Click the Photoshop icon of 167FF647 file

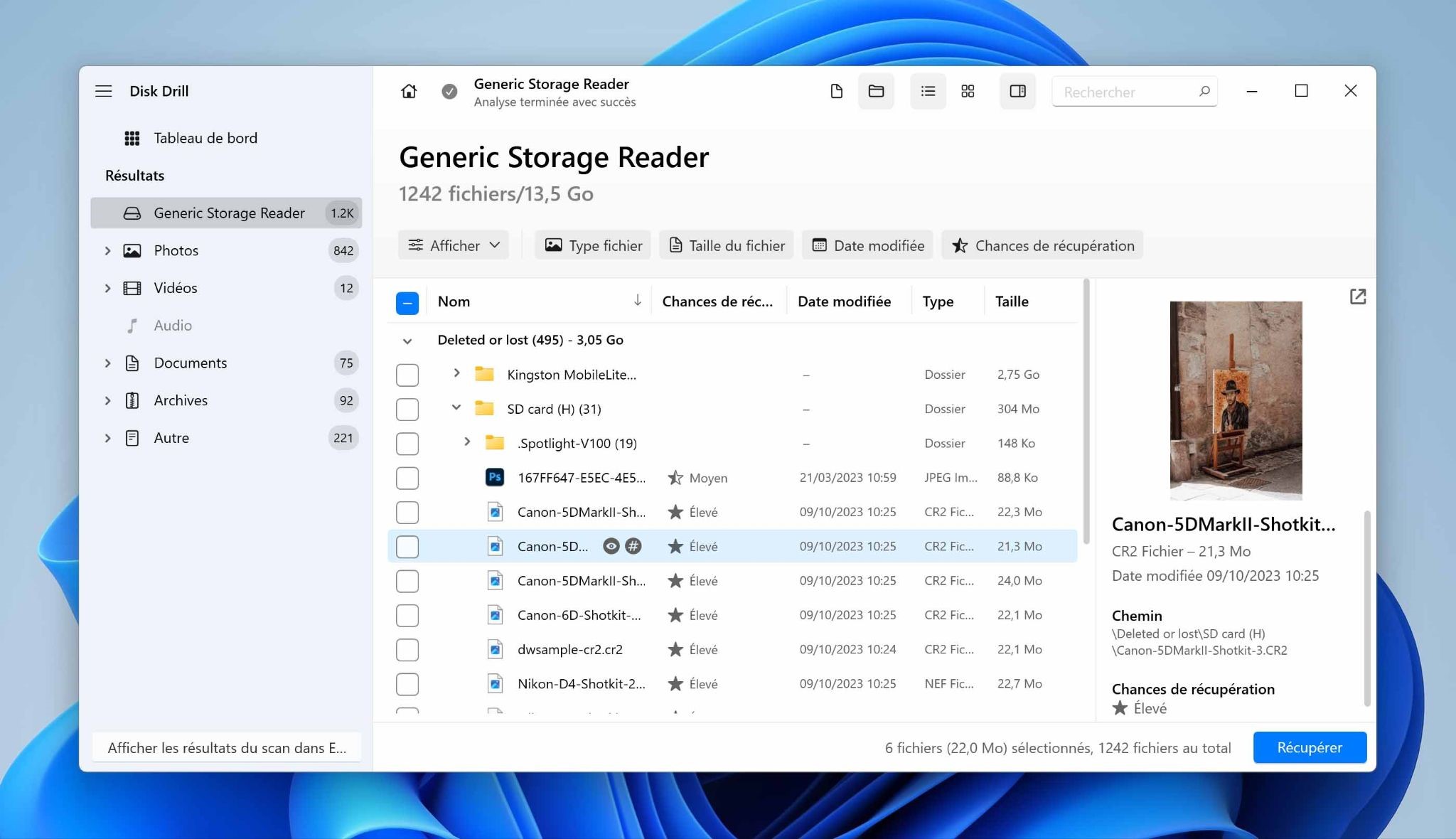pos(495,477)
